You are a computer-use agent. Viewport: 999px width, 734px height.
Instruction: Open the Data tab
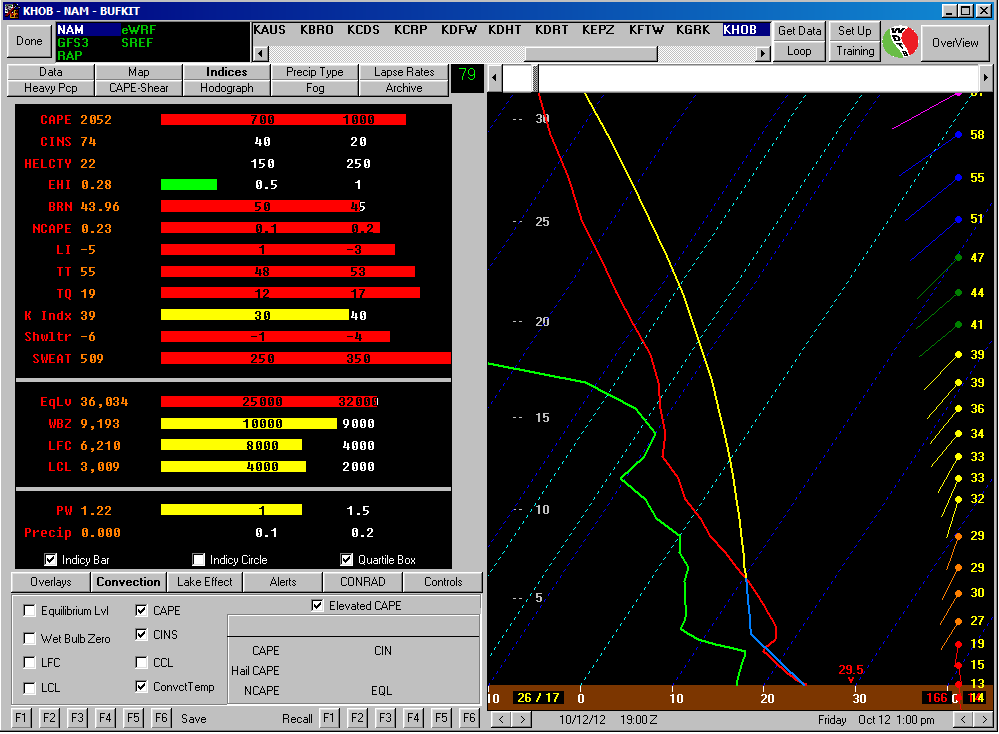[51, 72]
